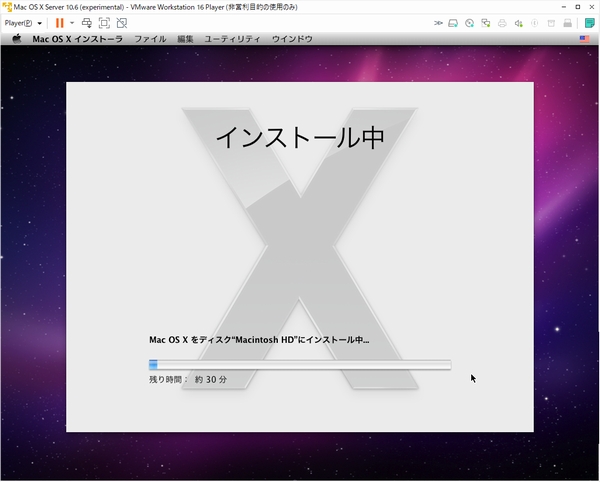Click the greyed second printer device icon
This screenshot has height=482, width=600.
tap(567, 23)
